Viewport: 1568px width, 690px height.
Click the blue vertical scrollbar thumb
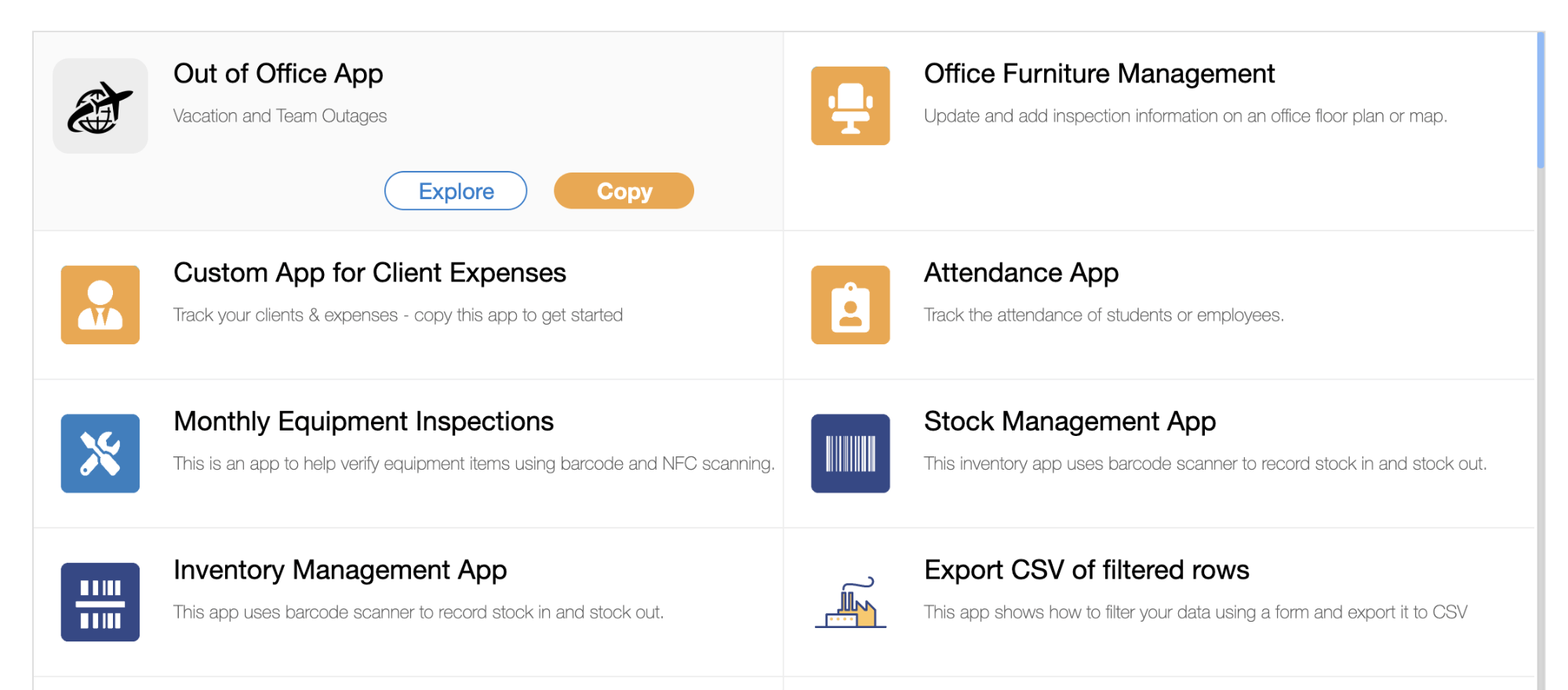(x=1541, y=100)
